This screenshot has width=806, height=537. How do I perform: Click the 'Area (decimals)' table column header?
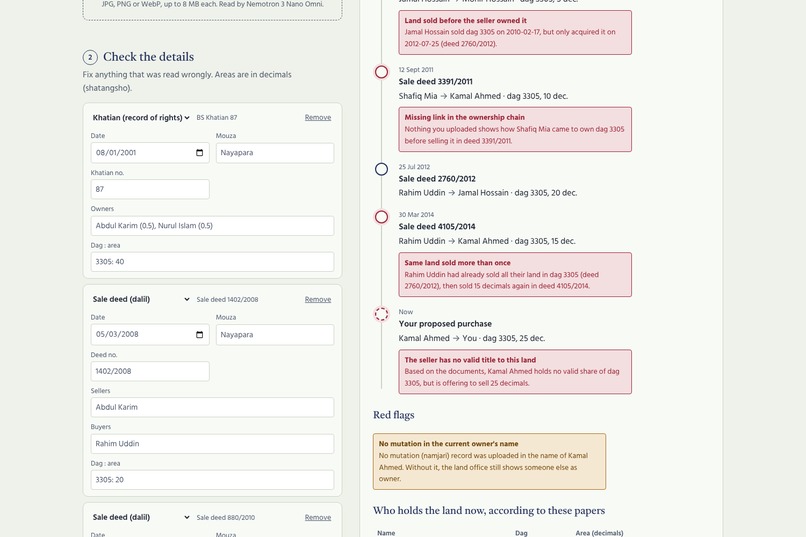(x=599, y=533)
